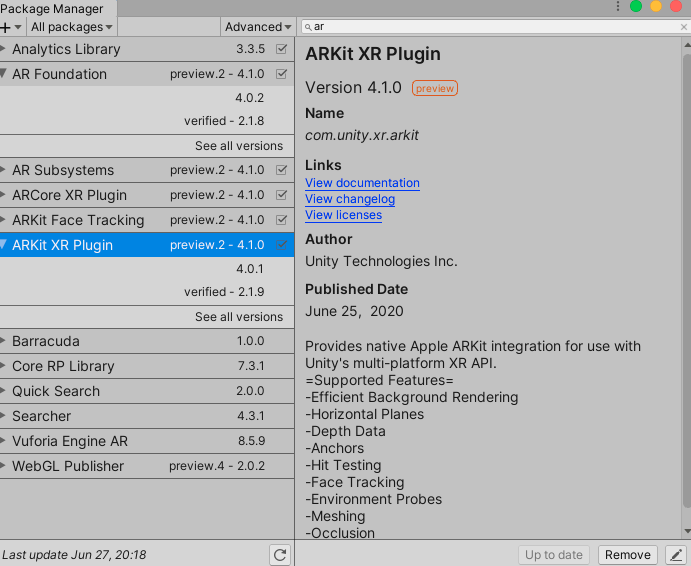The image size is (691, 566).
Task: Click the Remove button
Action: pos(628,555)
